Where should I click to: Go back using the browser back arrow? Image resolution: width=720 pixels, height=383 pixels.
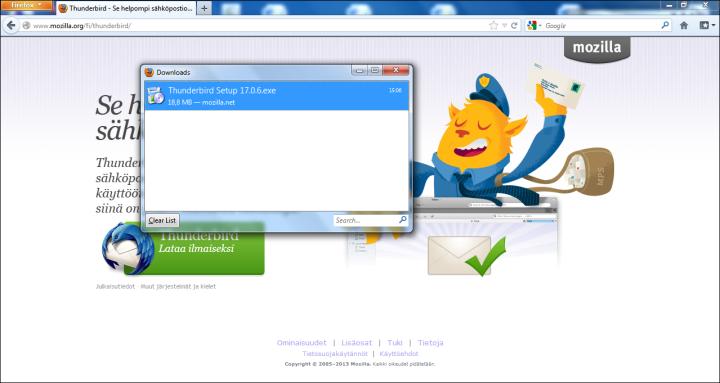click(x=11, y=25)
